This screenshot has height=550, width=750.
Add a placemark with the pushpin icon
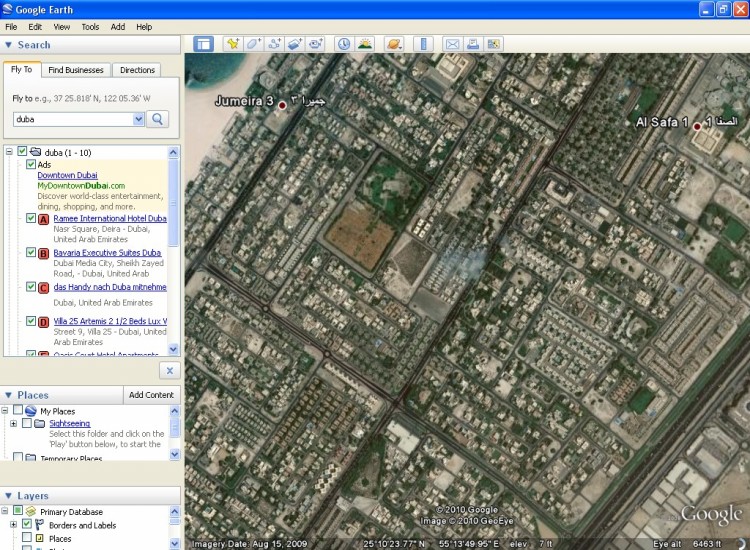point(233,44)
